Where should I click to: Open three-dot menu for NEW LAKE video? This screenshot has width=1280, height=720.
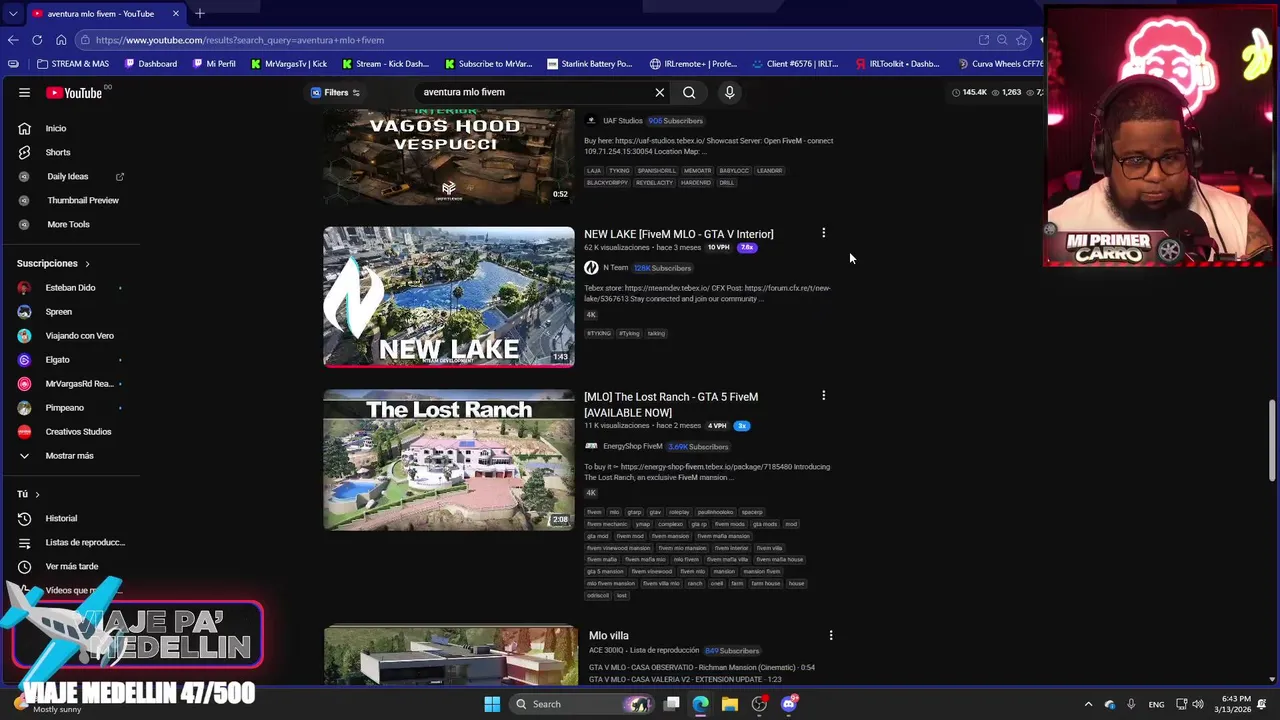pyautogui.click(x=823, y=233)
